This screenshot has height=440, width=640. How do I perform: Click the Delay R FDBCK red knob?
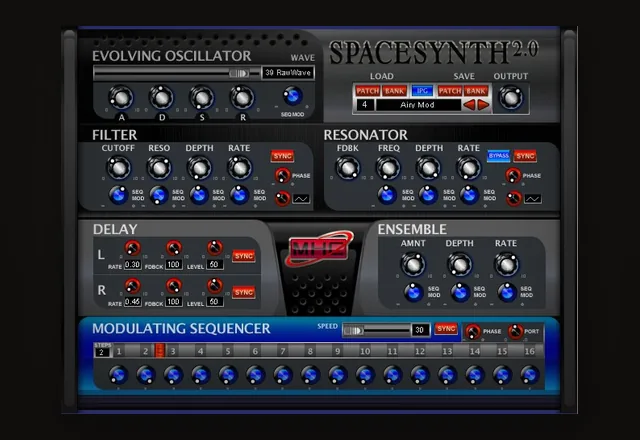(174, 285)
